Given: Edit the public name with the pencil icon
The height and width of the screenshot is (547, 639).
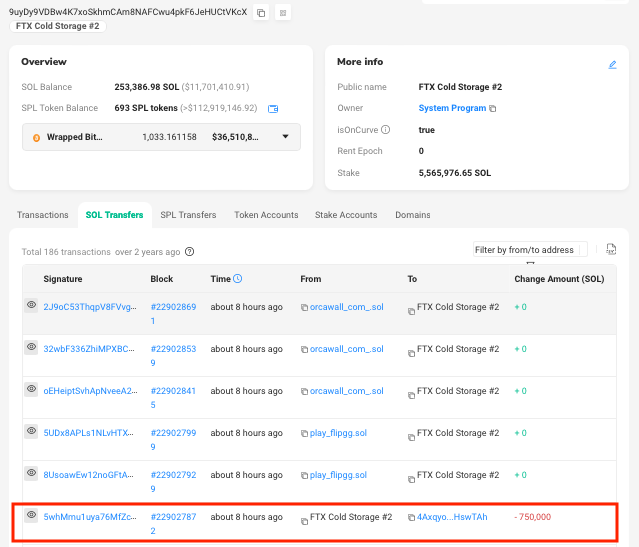Looking at the screenshot, I should (612, 64).
